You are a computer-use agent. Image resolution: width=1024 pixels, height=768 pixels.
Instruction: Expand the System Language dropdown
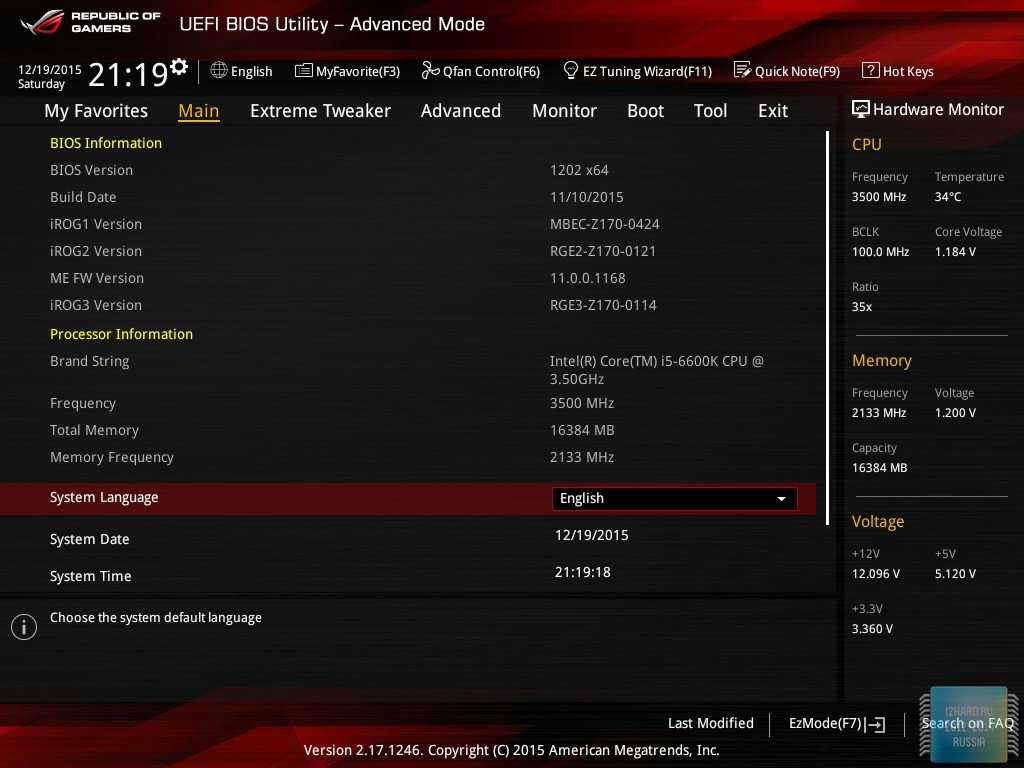pyautogui.click(x=674, y=498)
